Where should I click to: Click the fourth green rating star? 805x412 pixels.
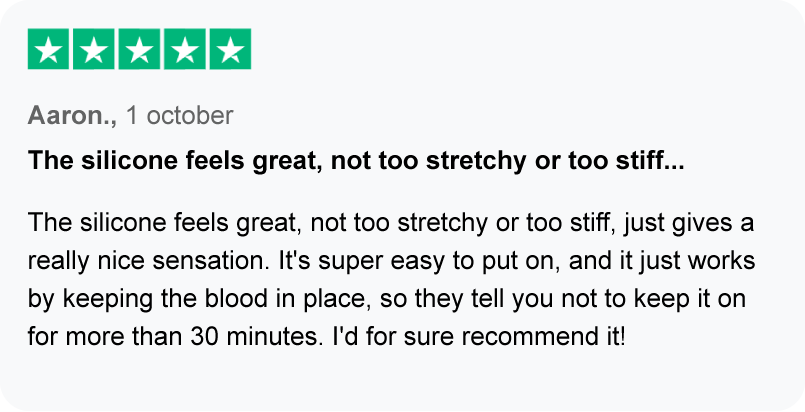[185, 50]
